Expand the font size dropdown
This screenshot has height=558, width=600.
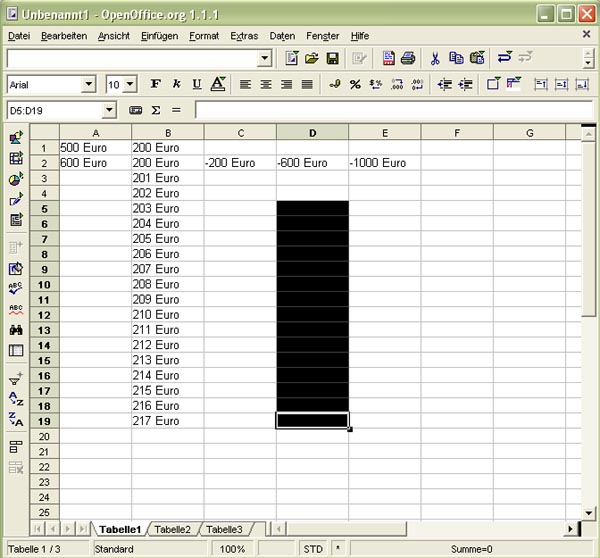(131, 85)
